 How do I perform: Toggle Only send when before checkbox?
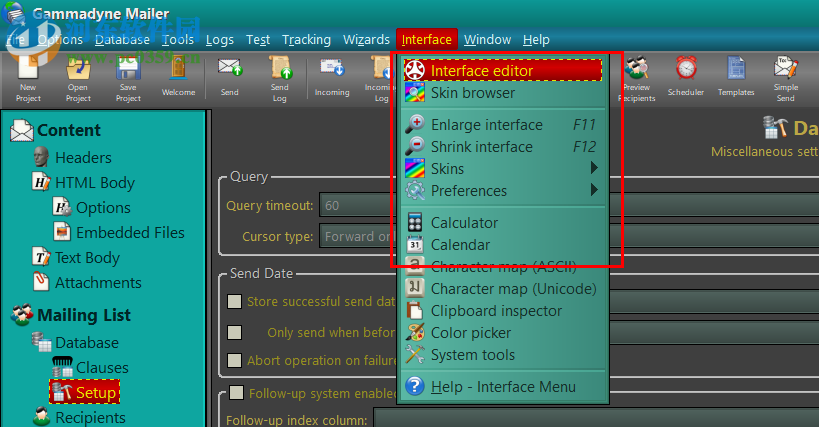pyautogui.click(x=235, y=333)
